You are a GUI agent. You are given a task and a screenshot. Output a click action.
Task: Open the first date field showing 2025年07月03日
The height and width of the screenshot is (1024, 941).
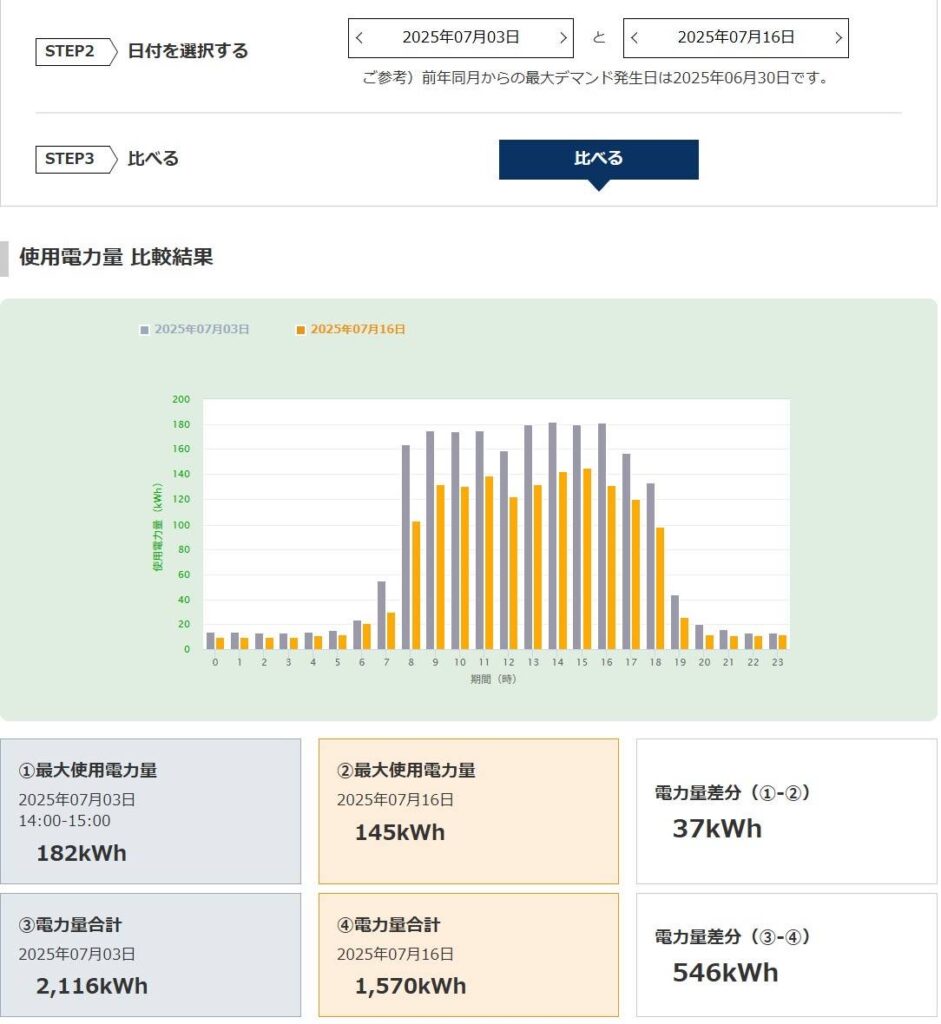(461, 38)
